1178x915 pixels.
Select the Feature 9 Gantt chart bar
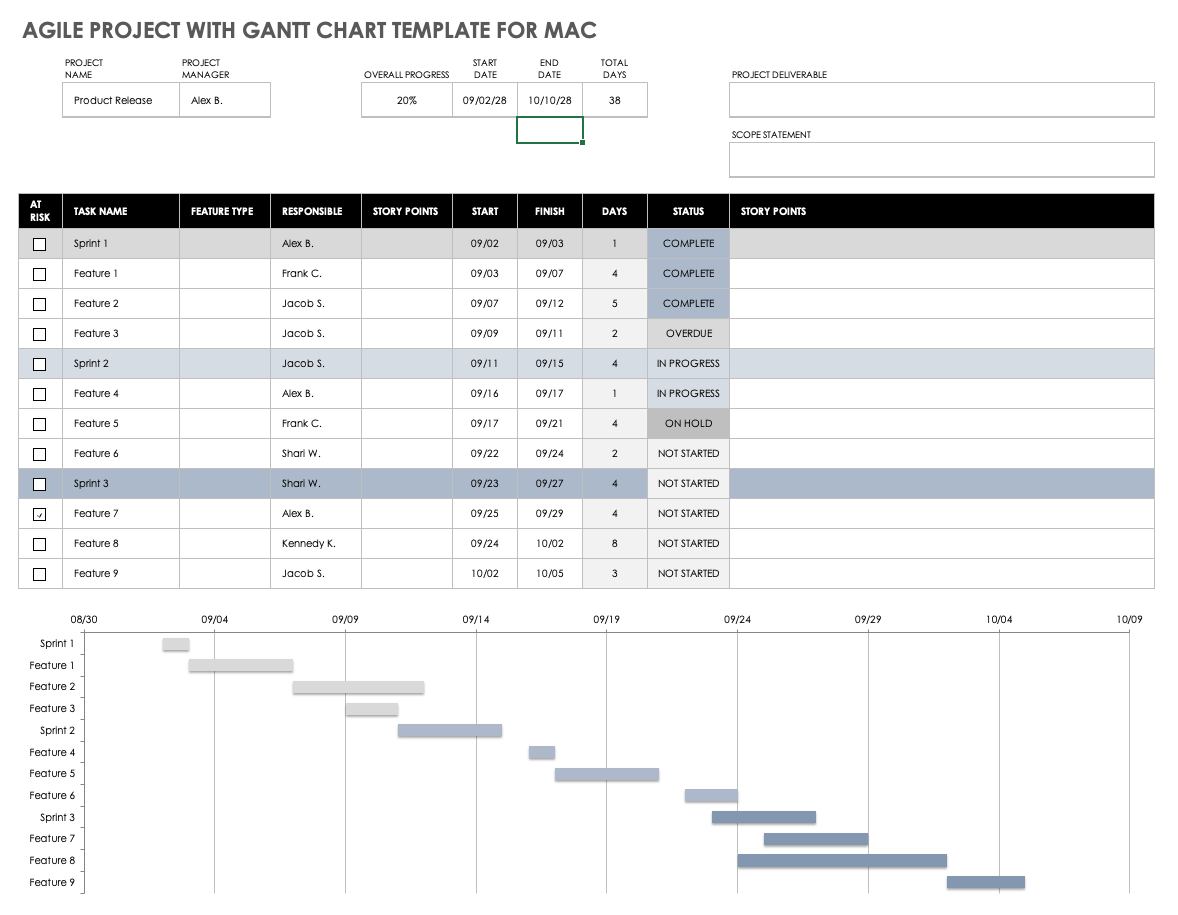pos(986,882)
